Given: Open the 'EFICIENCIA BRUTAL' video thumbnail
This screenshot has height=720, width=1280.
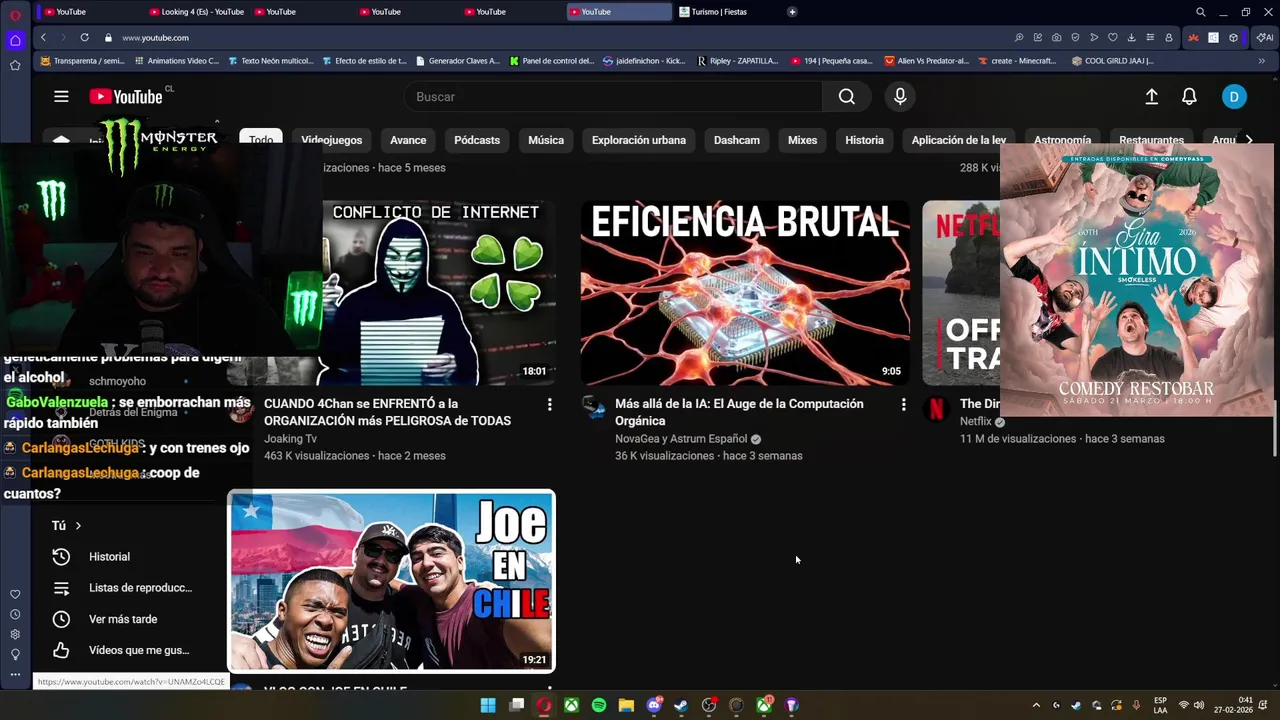Looking at the screenshot, I should click(745, 293).
